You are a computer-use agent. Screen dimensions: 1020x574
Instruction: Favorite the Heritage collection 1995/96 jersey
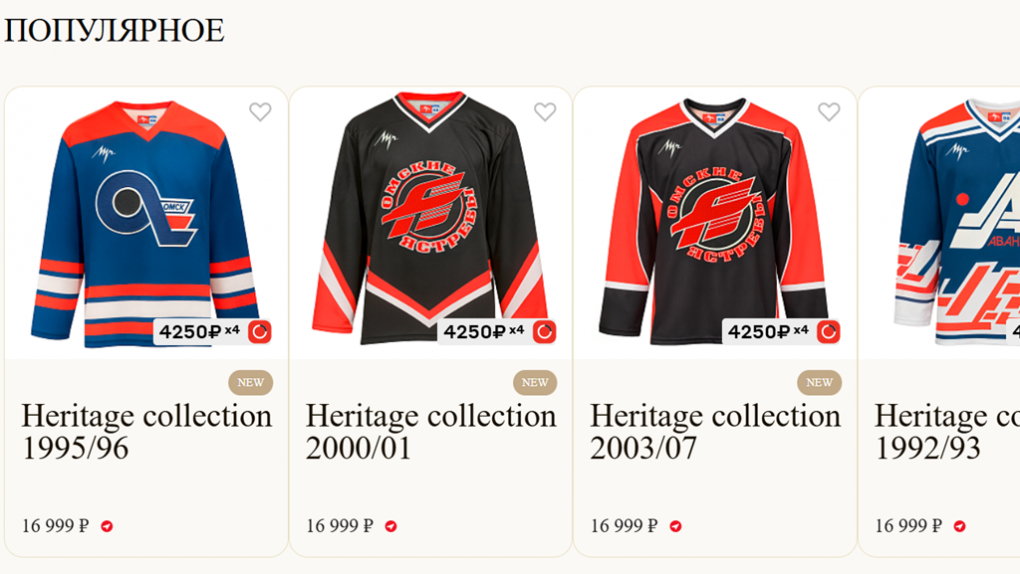[x=260, y=112]
